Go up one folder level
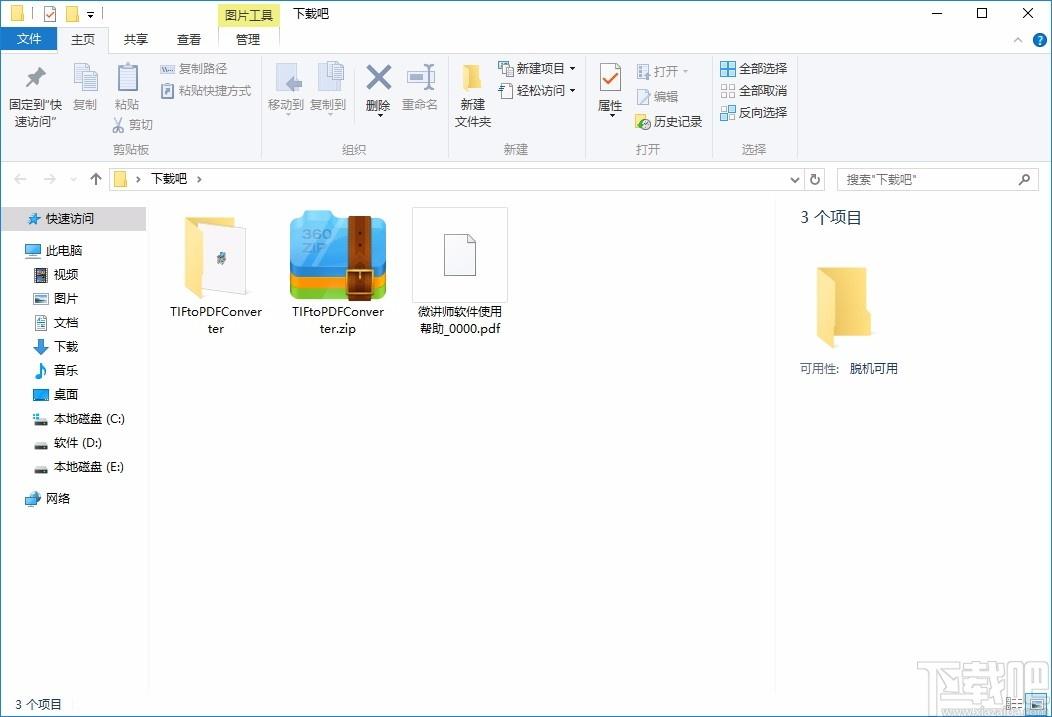The width and height of the screenshot is (1052, 717). (x=96, y=179)
